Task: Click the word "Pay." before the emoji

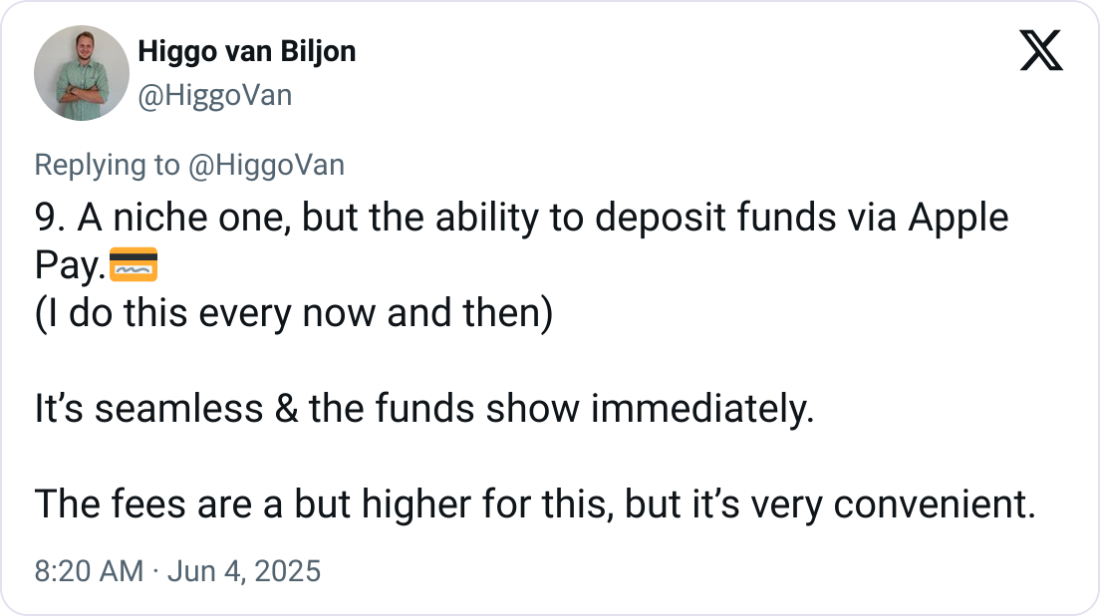Action: pos(69,268)
